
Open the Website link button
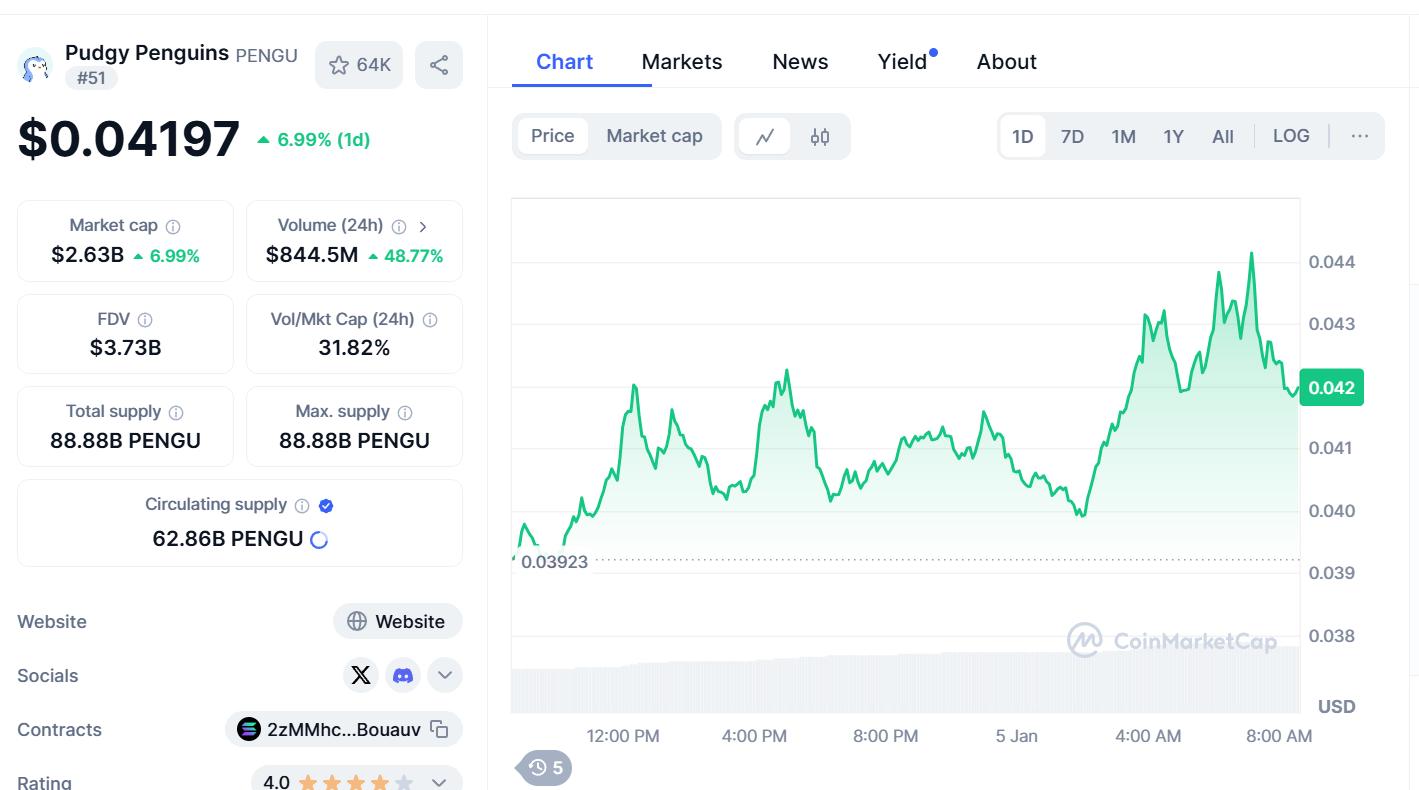click(x=397, y=621)
